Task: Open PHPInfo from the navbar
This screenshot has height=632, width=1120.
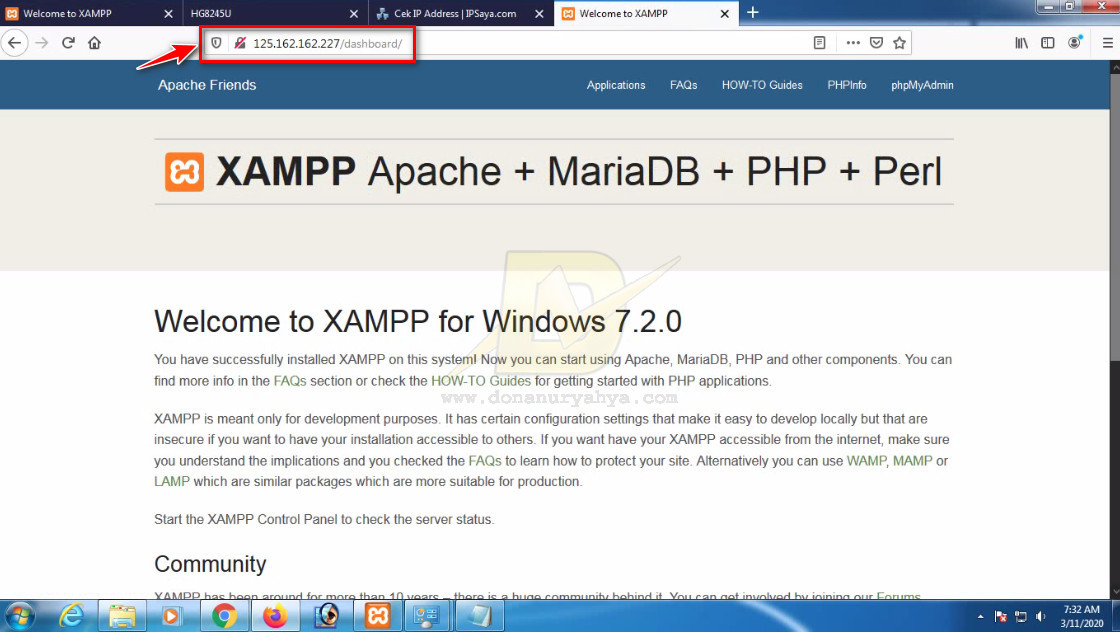Action: (x=846, y=85)
